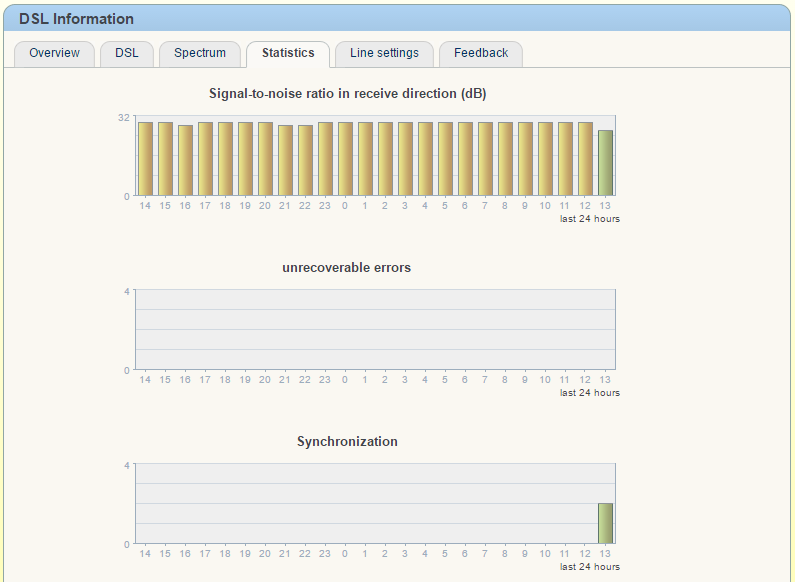
Task: Open the Feedback tab
Action: tap(481, 54)
